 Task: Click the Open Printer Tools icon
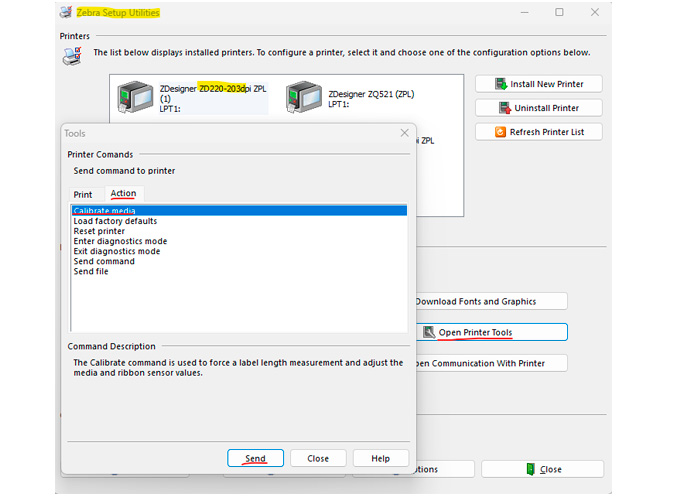point(429,332)
